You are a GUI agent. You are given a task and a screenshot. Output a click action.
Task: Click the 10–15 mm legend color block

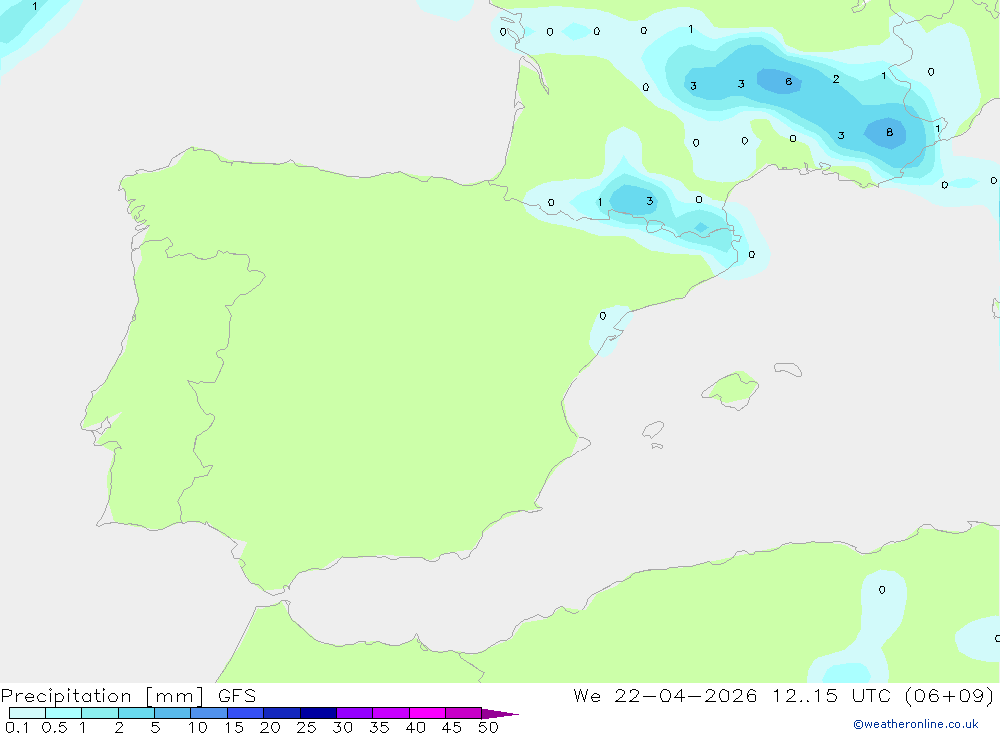209,713
